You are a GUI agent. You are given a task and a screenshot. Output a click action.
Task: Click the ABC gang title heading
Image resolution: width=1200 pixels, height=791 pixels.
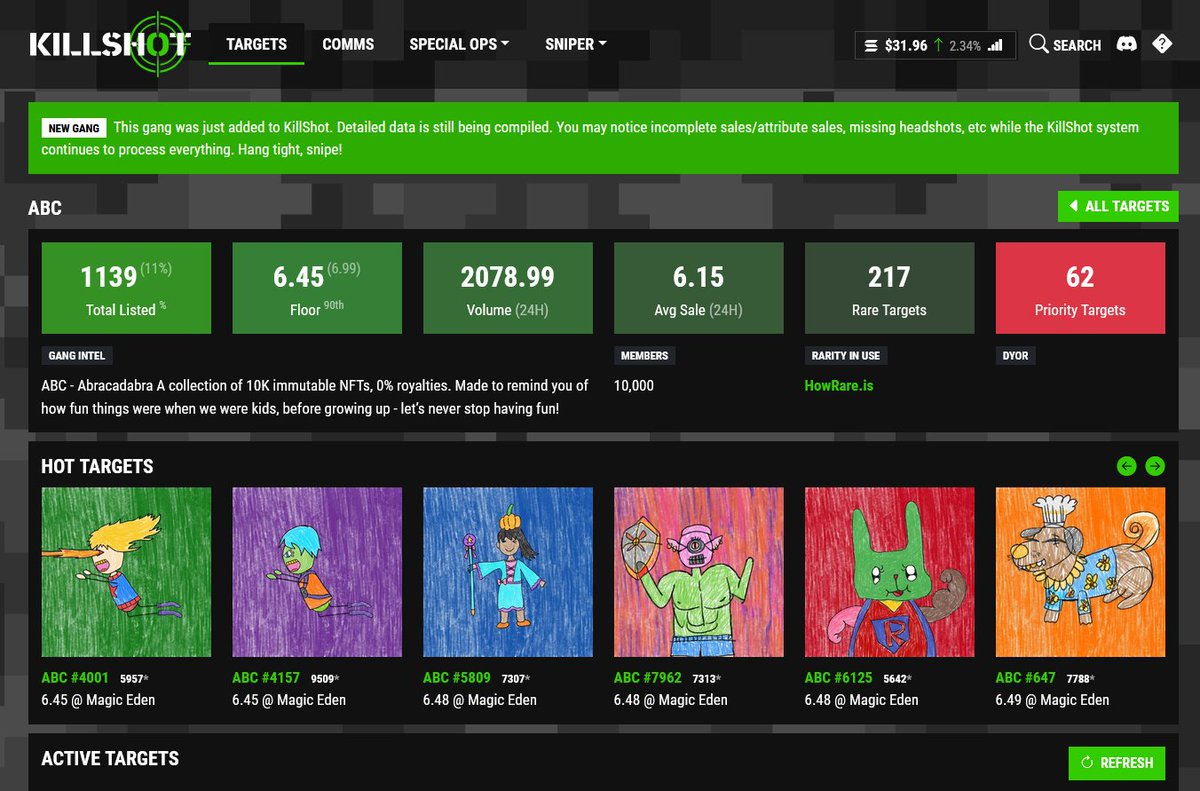click(x=45, y=208)
